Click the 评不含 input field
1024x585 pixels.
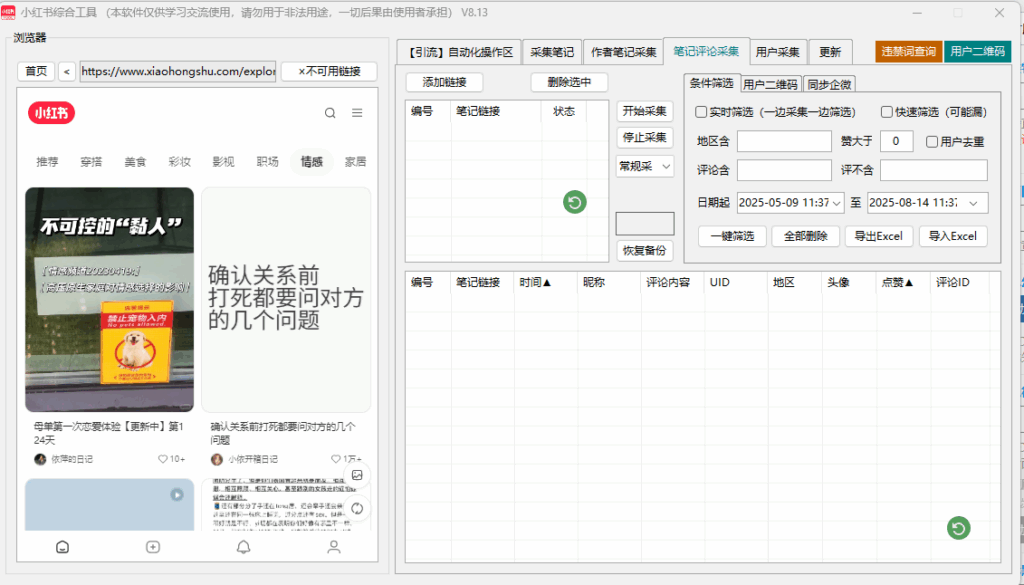(934, 170)
